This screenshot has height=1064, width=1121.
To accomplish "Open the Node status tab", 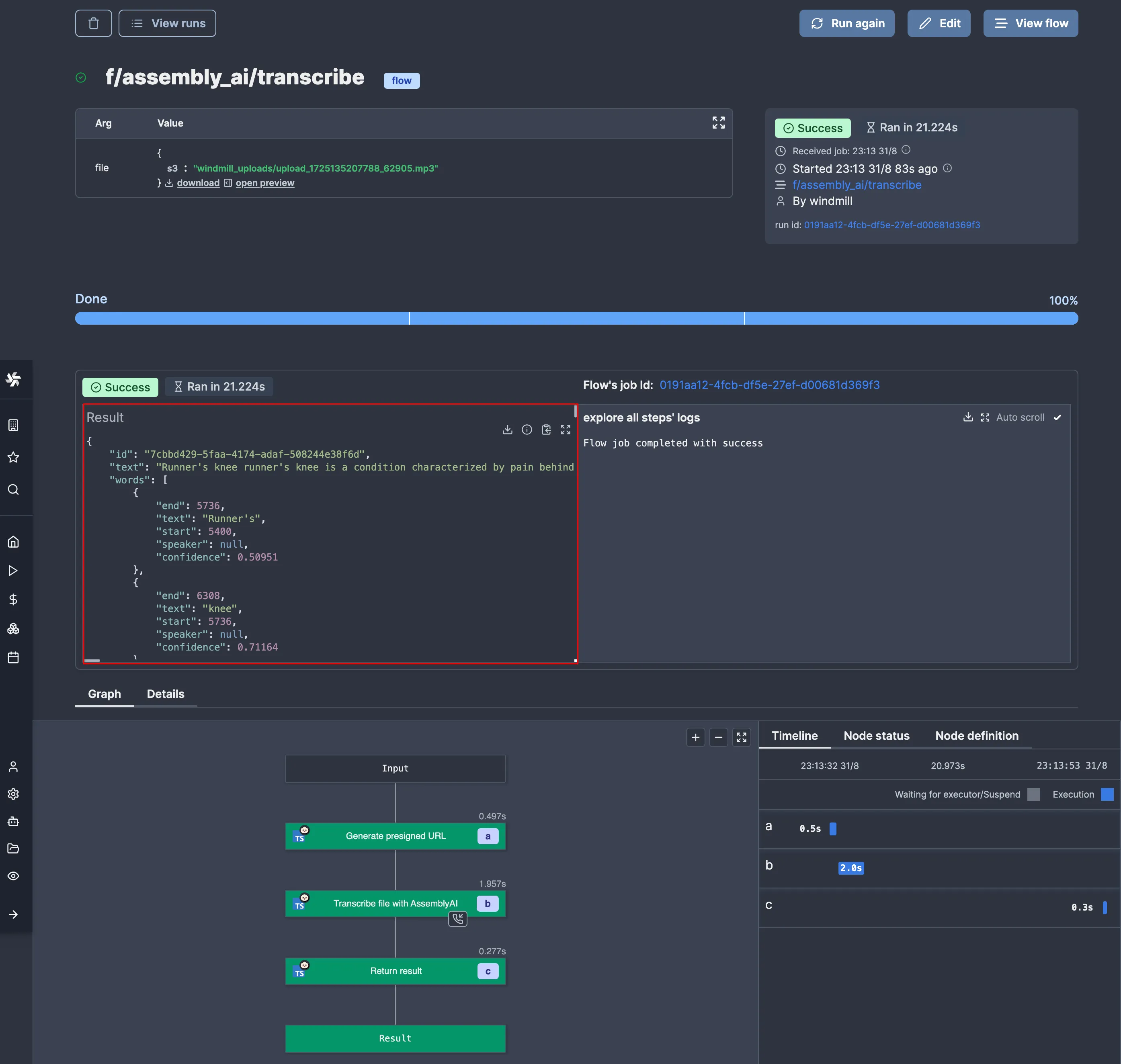I will [876, 736].
